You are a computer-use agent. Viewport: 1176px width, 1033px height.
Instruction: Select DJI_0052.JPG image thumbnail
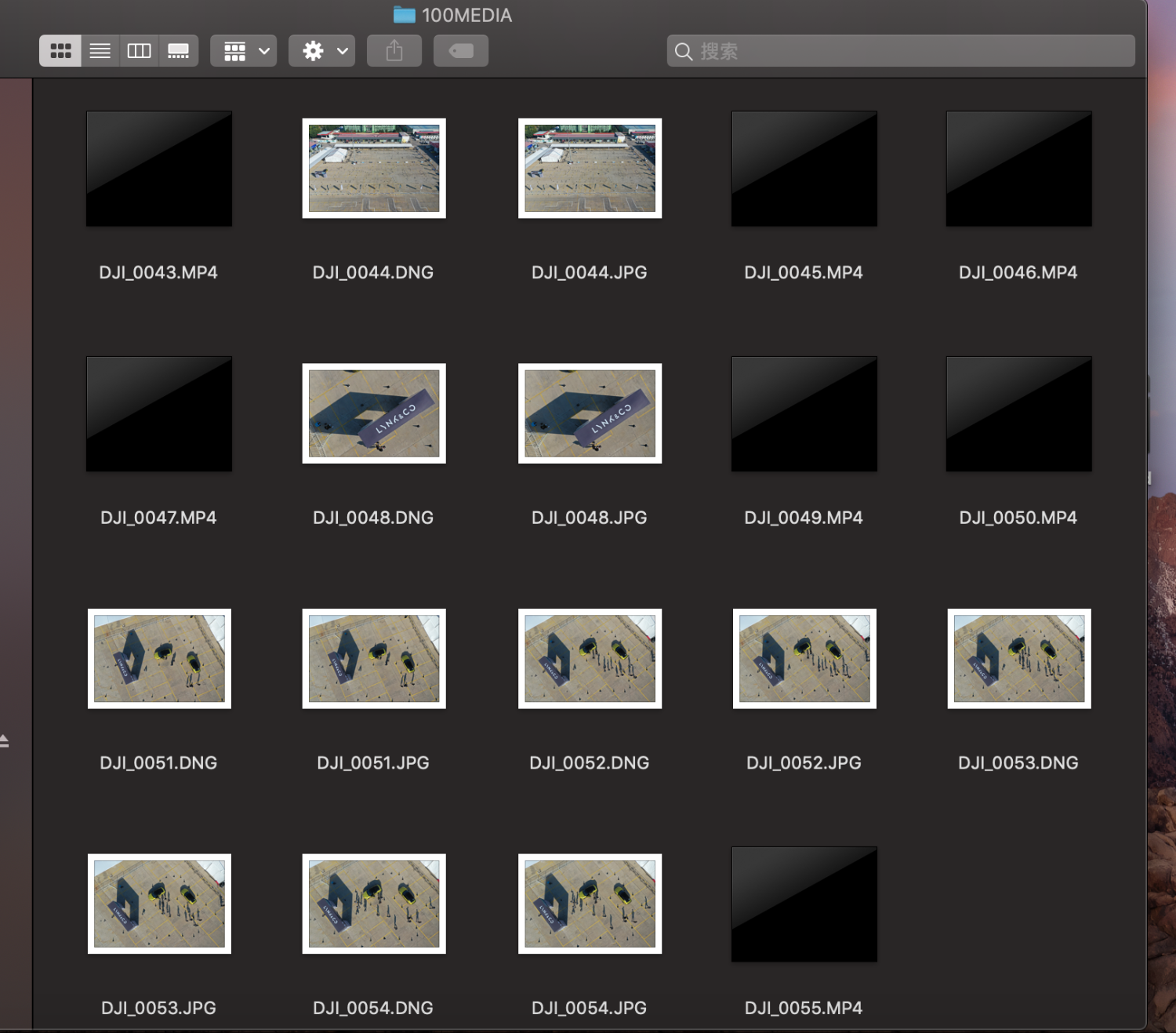click(804, 659)
